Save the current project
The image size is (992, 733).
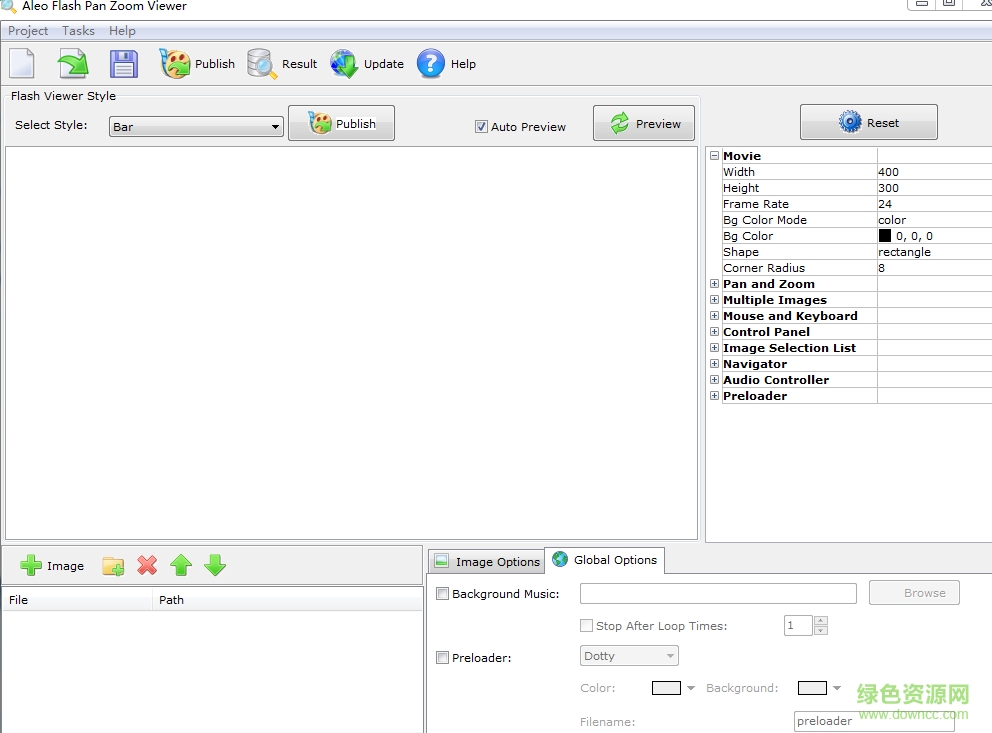[x=123, y=63]
